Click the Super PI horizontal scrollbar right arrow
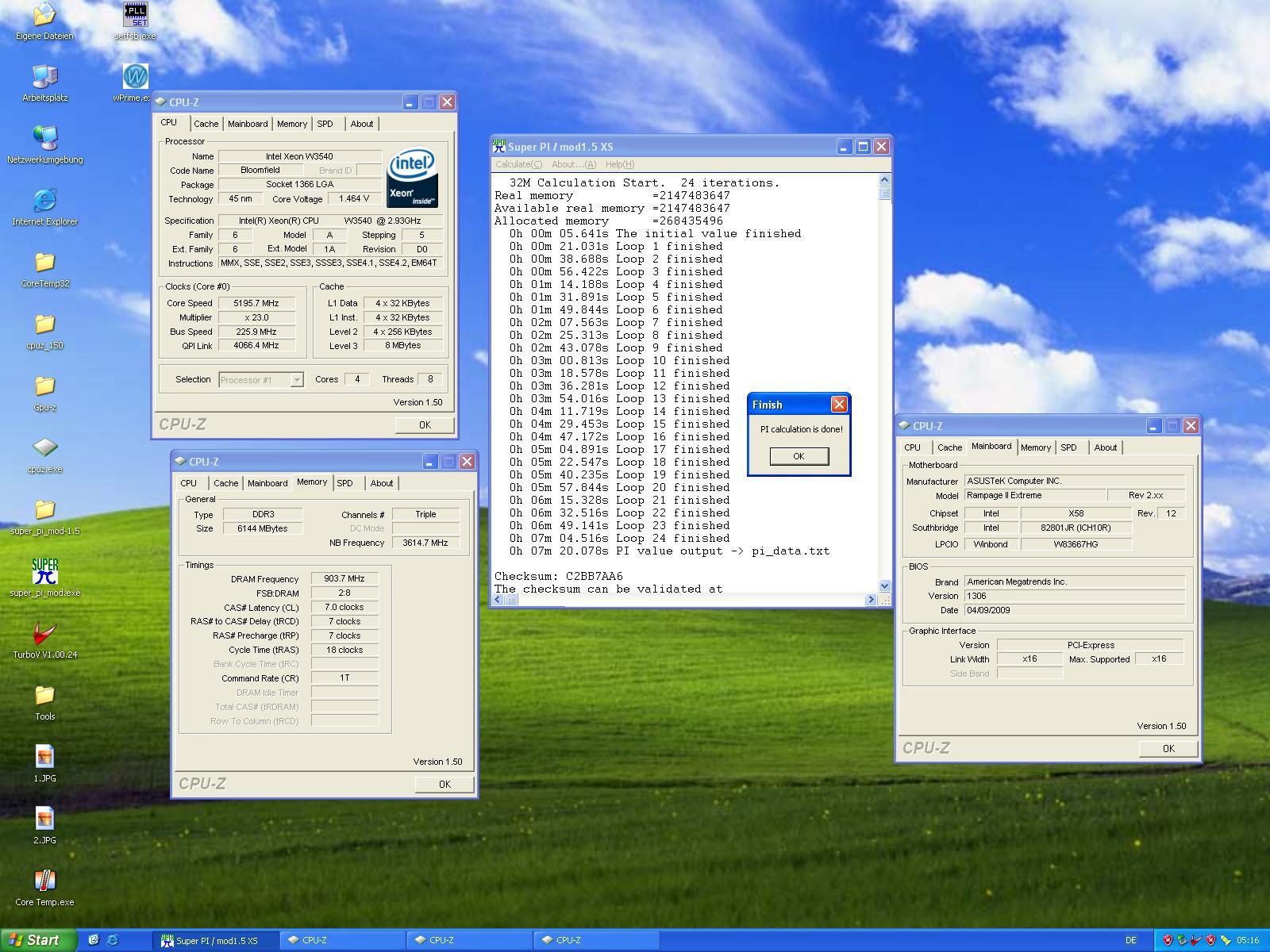 click(x=871, y=600)
